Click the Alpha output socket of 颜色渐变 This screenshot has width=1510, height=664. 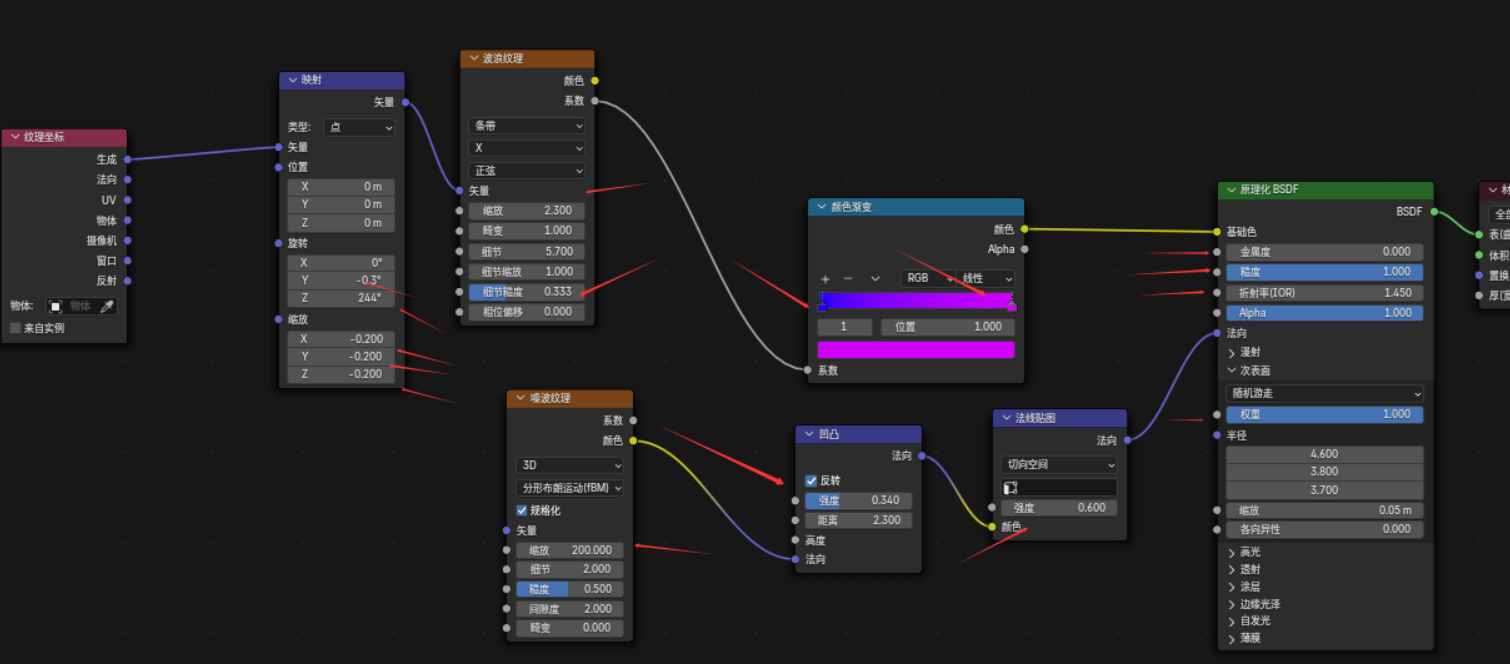[x=1024, y=249]
